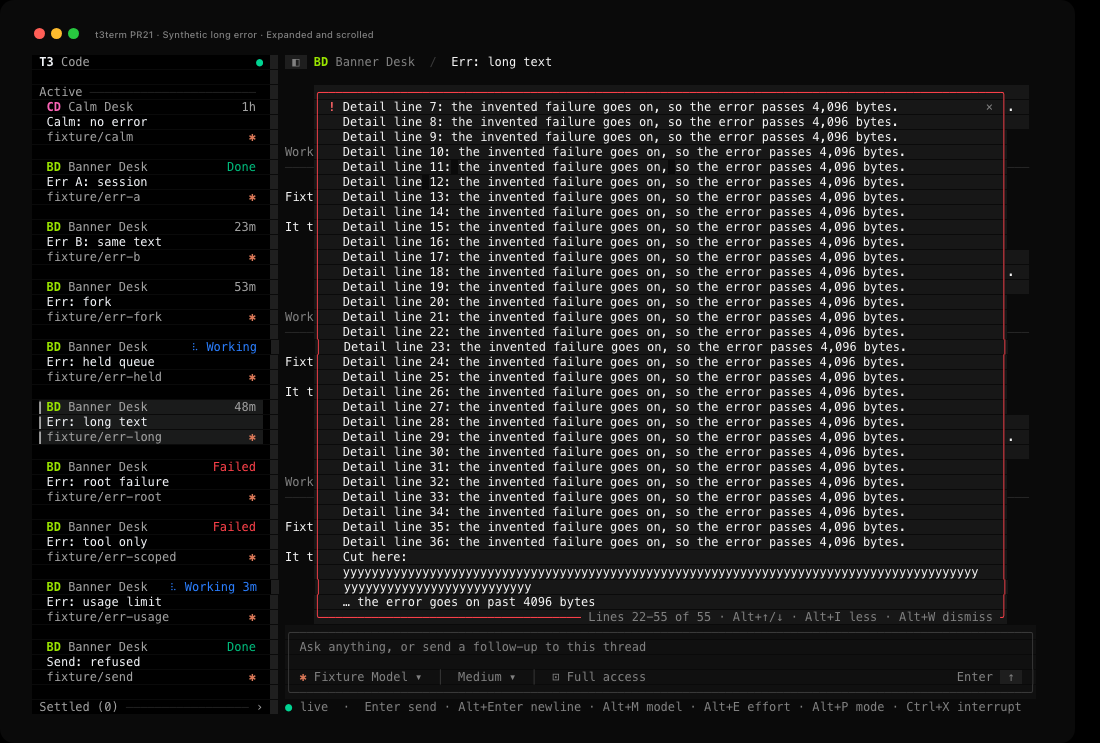Click the fixture/err-long branch name
Screen dimensions: 1100x743
pyautogui.click(x=104, y=437)
